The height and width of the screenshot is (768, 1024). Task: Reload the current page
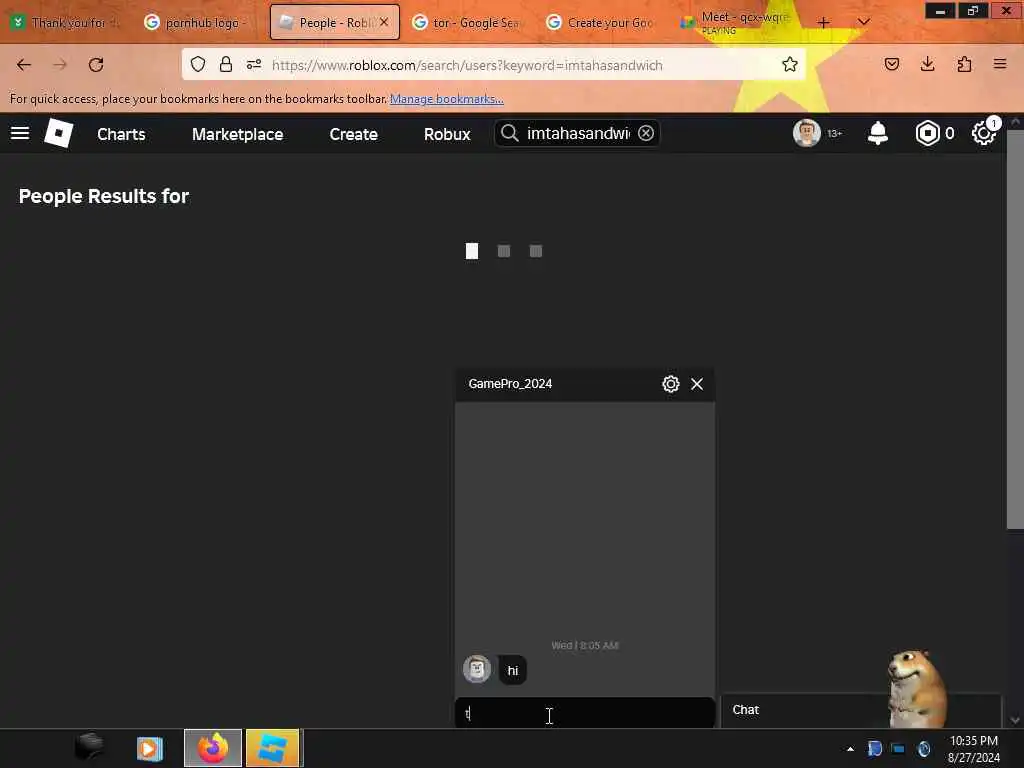96,65
